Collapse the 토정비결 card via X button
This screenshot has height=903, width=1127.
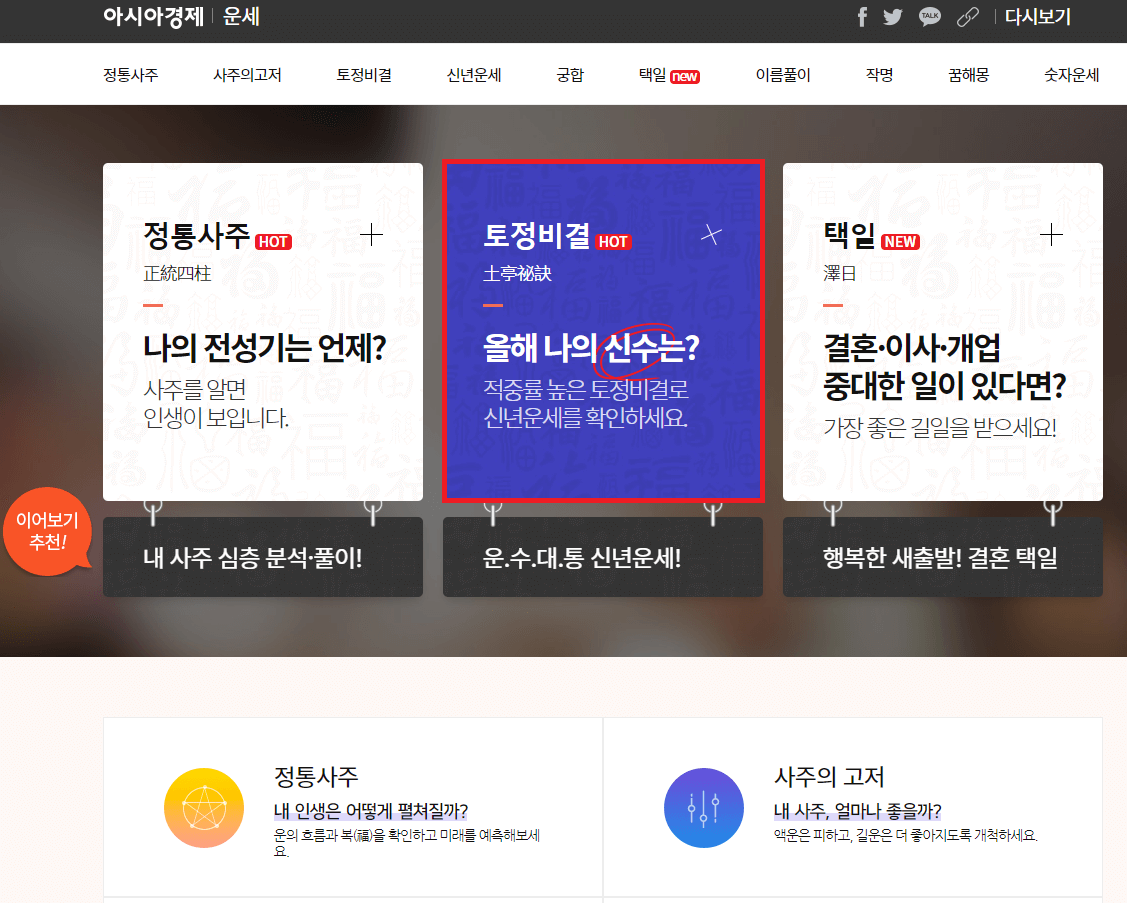coord(711,234)
